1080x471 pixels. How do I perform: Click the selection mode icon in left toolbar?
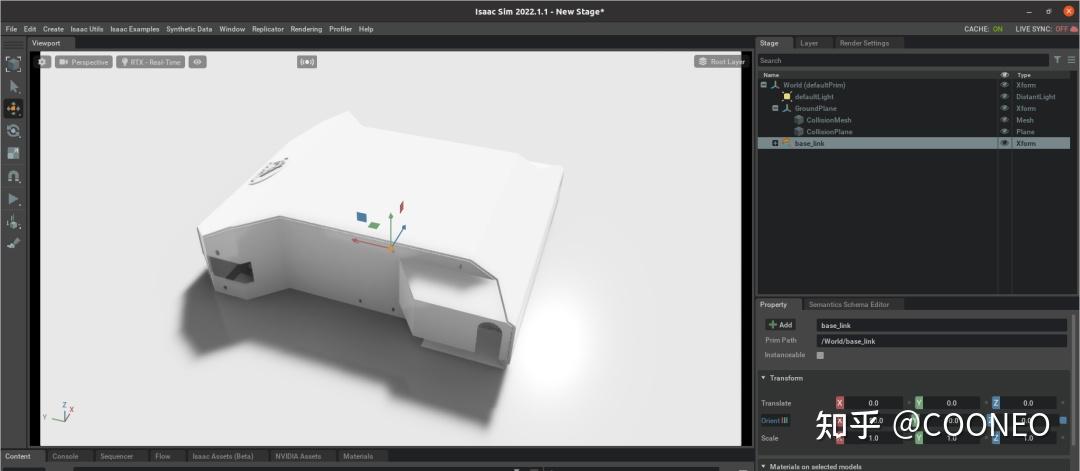[x=13, y=64]
